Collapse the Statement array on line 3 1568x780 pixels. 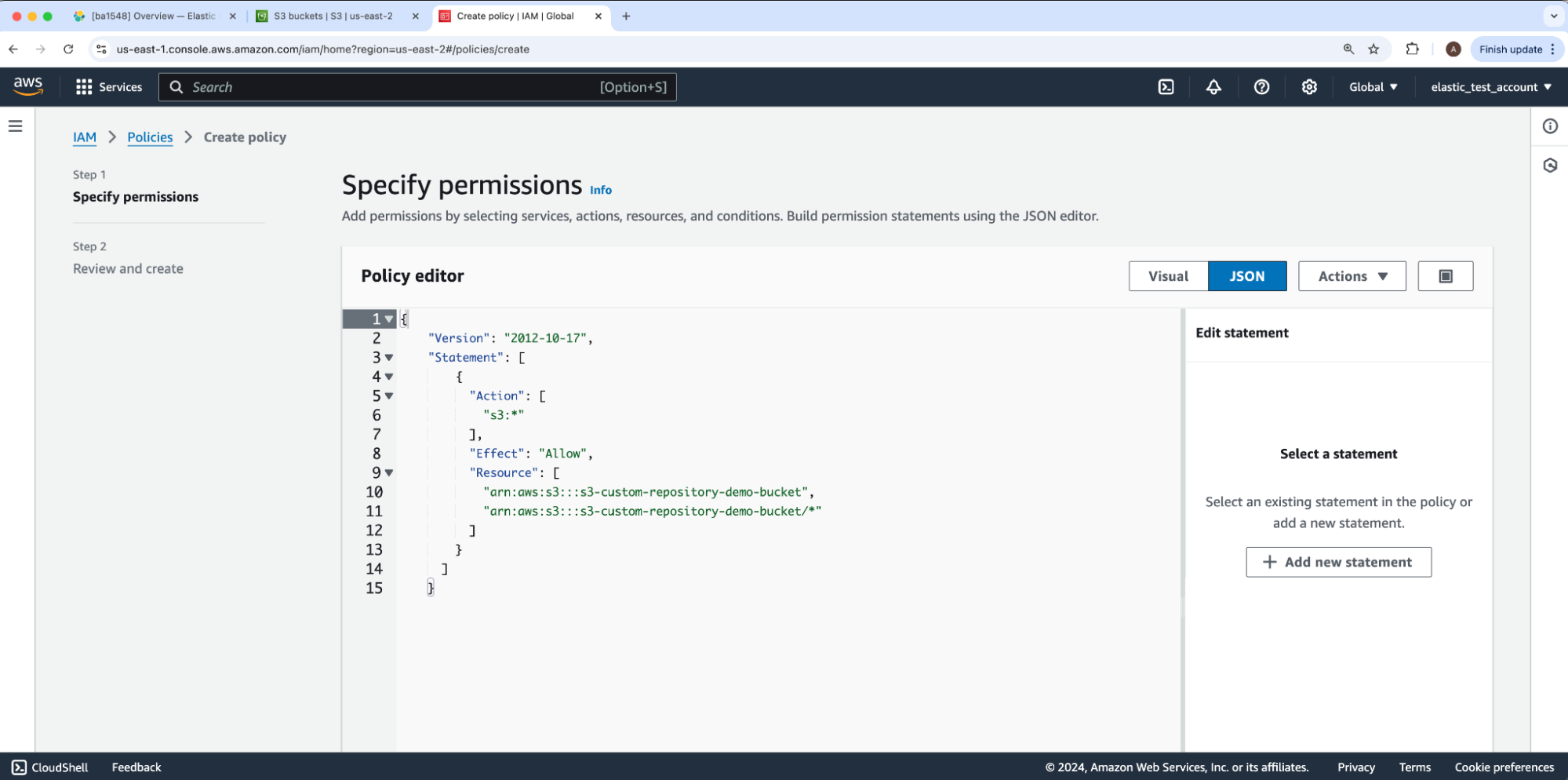[x=389, y=358]
